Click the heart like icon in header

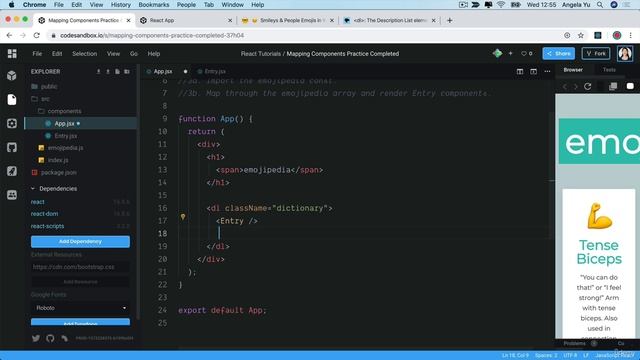(524, 53)
